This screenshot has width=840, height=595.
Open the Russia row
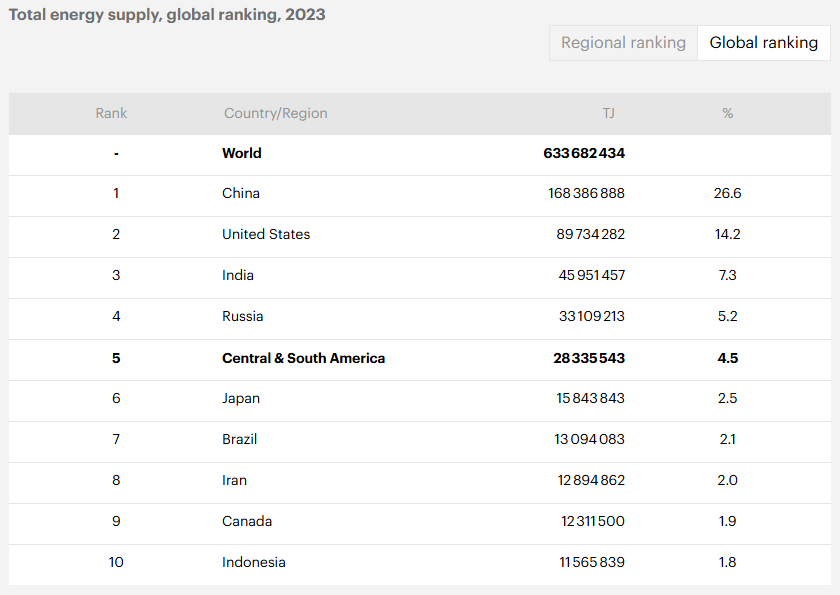coord(243,316)
